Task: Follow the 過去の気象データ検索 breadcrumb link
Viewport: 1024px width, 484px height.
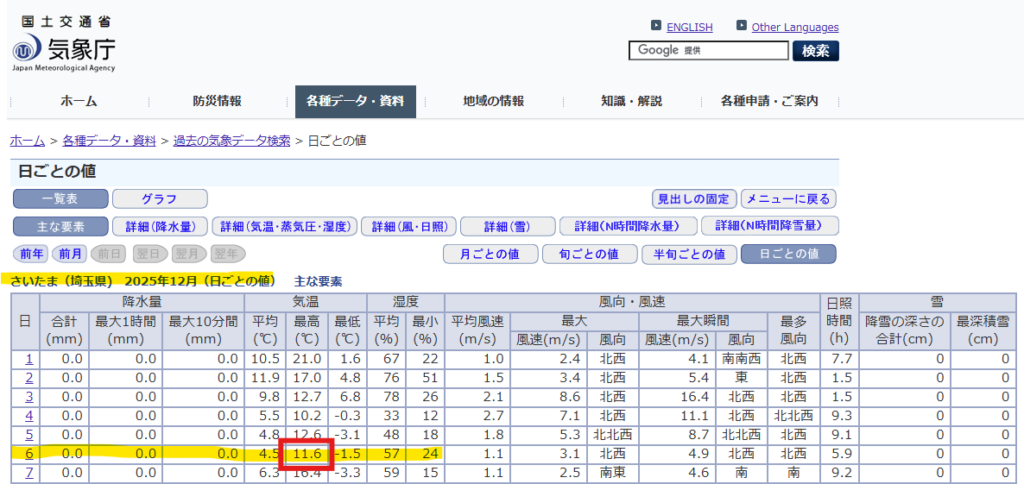Action: pos(231,141)
